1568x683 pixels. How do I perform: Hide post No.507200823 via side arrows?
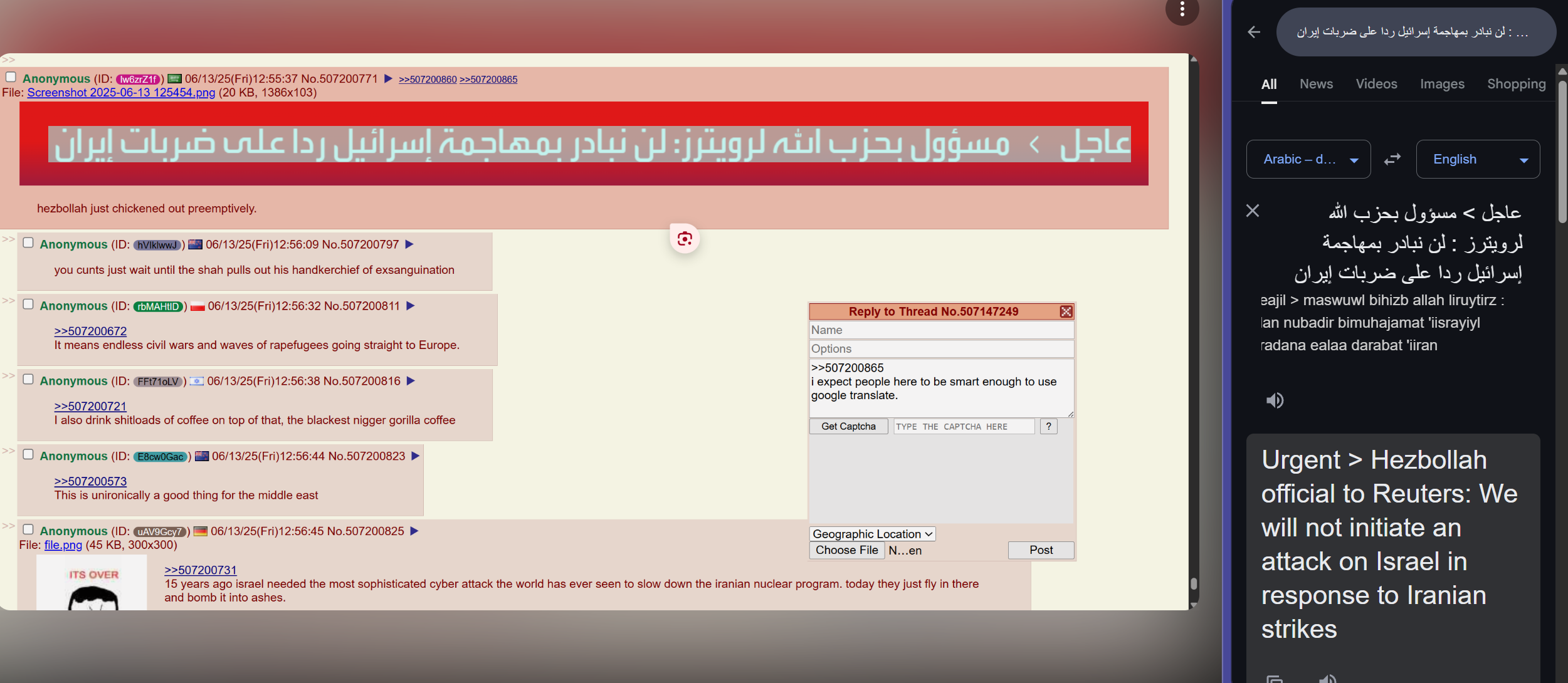coord(8,451)
